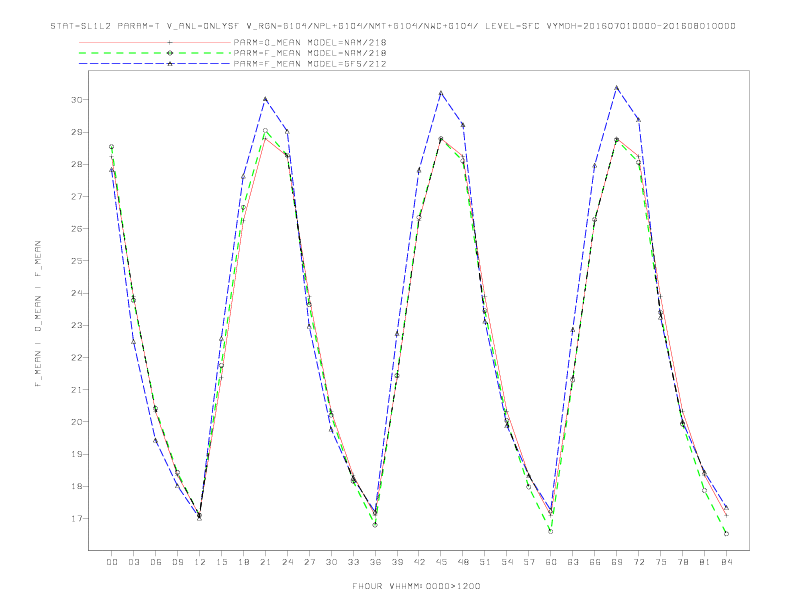792x612 pixels.
Task: Click y-axis tick label 23
Action: (x=77, y=325)
